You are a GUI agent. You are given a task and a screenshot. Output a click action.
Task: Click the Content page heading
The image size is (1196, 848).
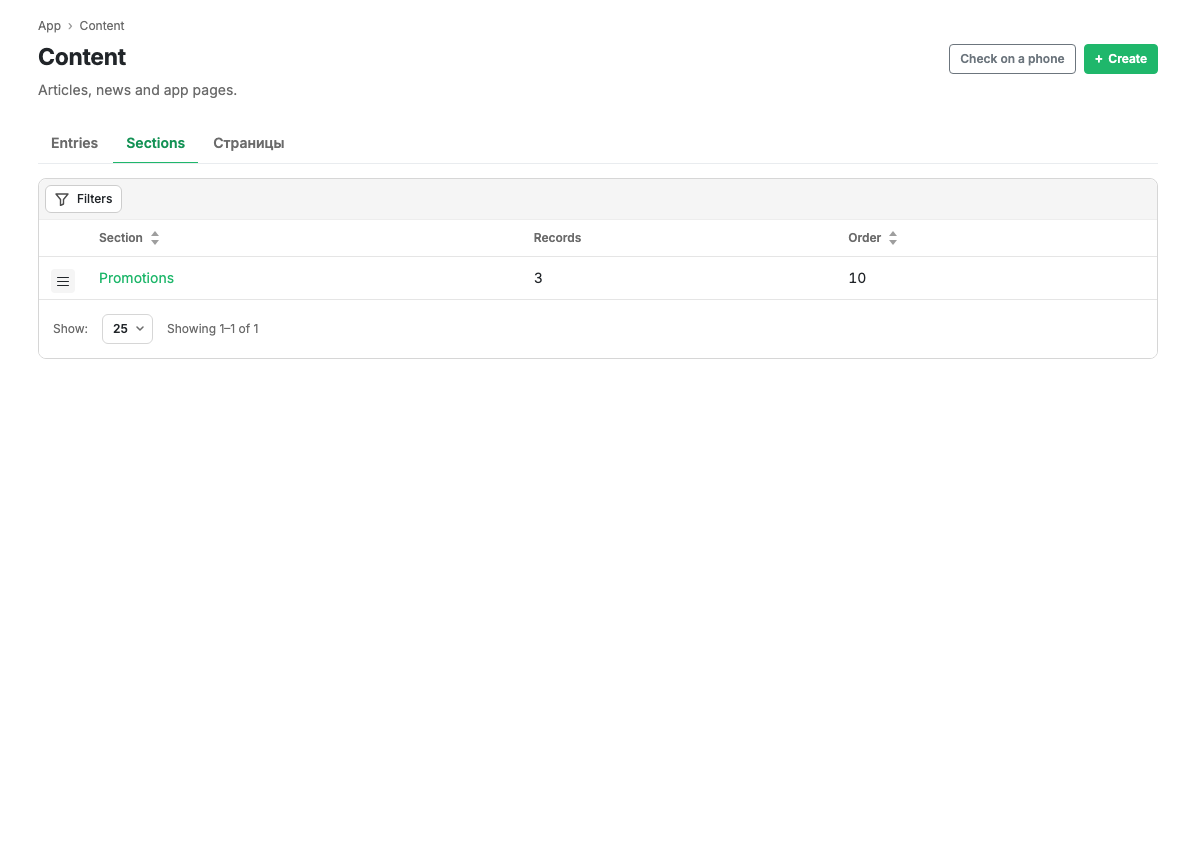(82, 57)
